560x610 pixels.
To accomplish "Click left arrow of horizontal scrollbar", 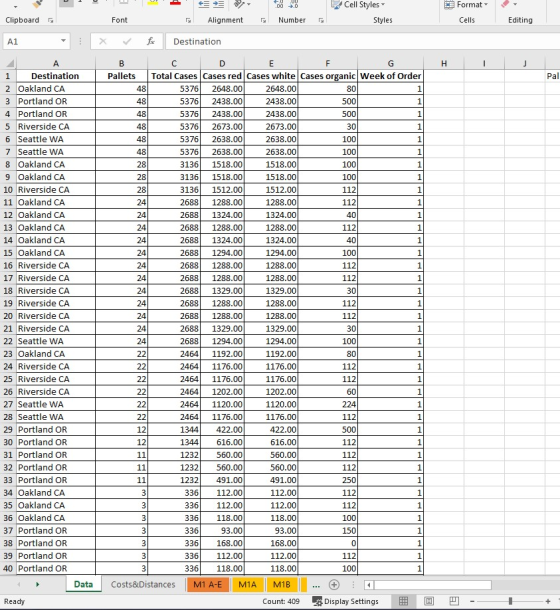I will [369, 584].
